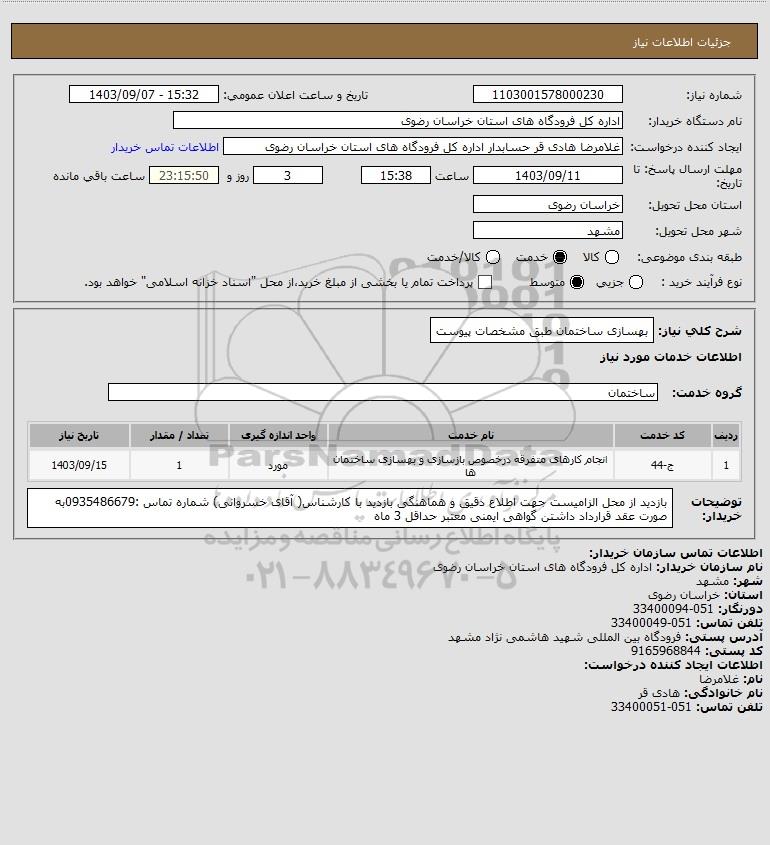The height and width of the screenshot is (845, 770).
Task: Click the delivery province field خراسان رضوی
Action: click(547, 204)
